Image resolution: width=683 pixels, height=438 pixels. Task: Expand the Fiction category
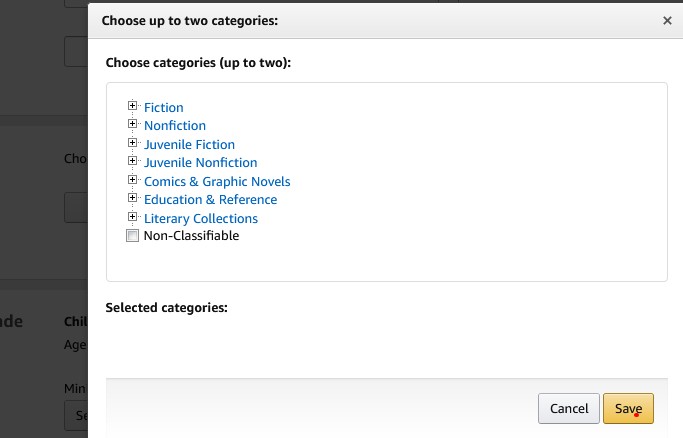(132, 106)
